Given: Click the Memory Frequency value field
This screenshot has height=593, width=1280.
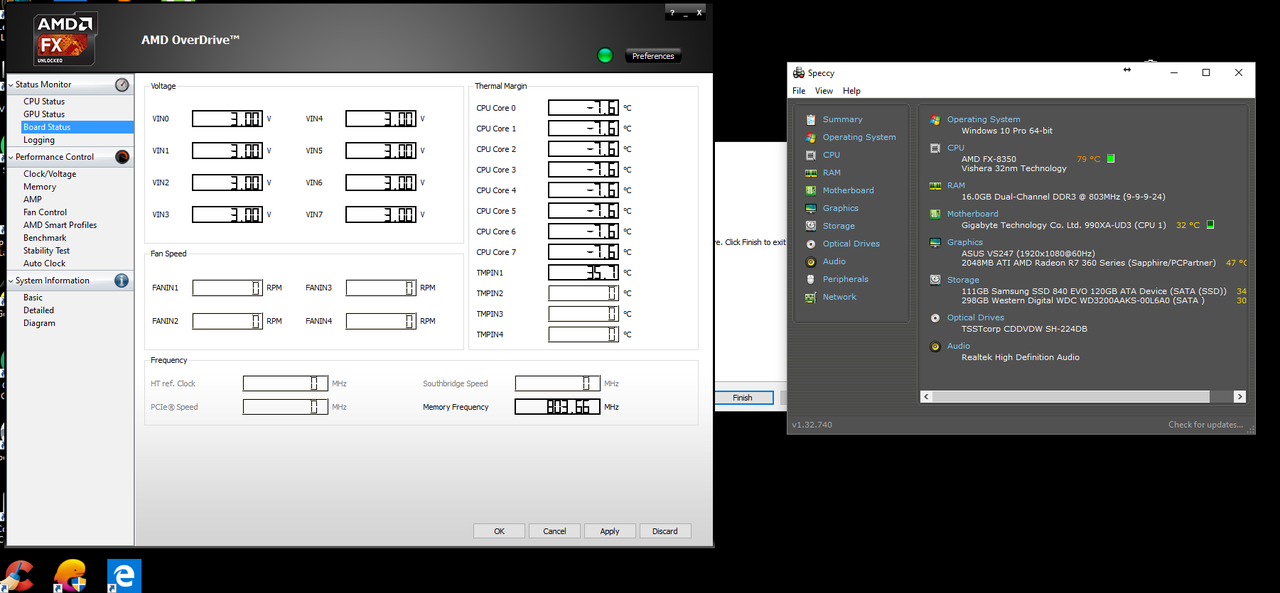Looking at the screenshot, I should pyautogui.click(x=558, y=407).
